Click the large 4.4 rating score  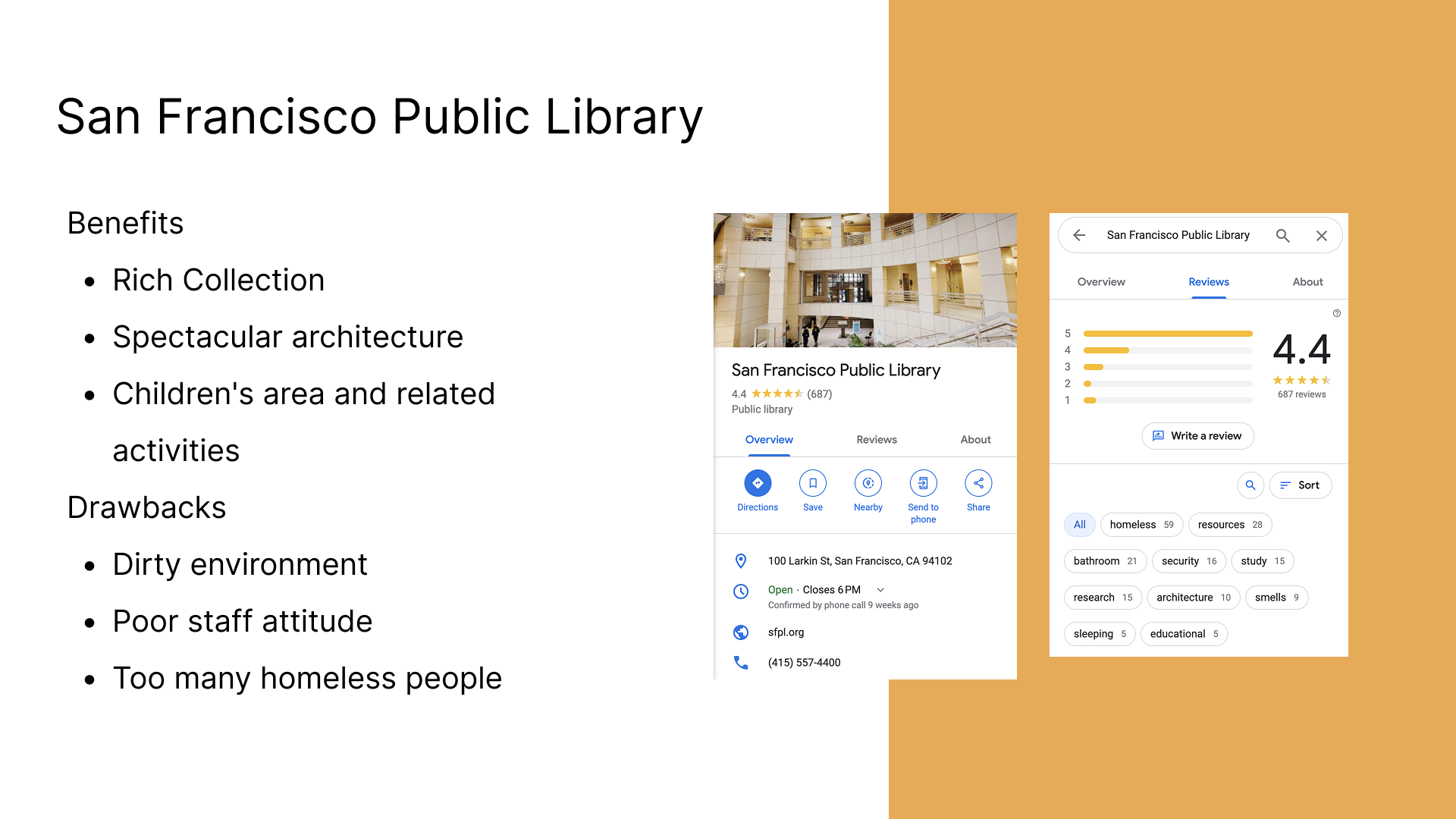pos(1301,350)
